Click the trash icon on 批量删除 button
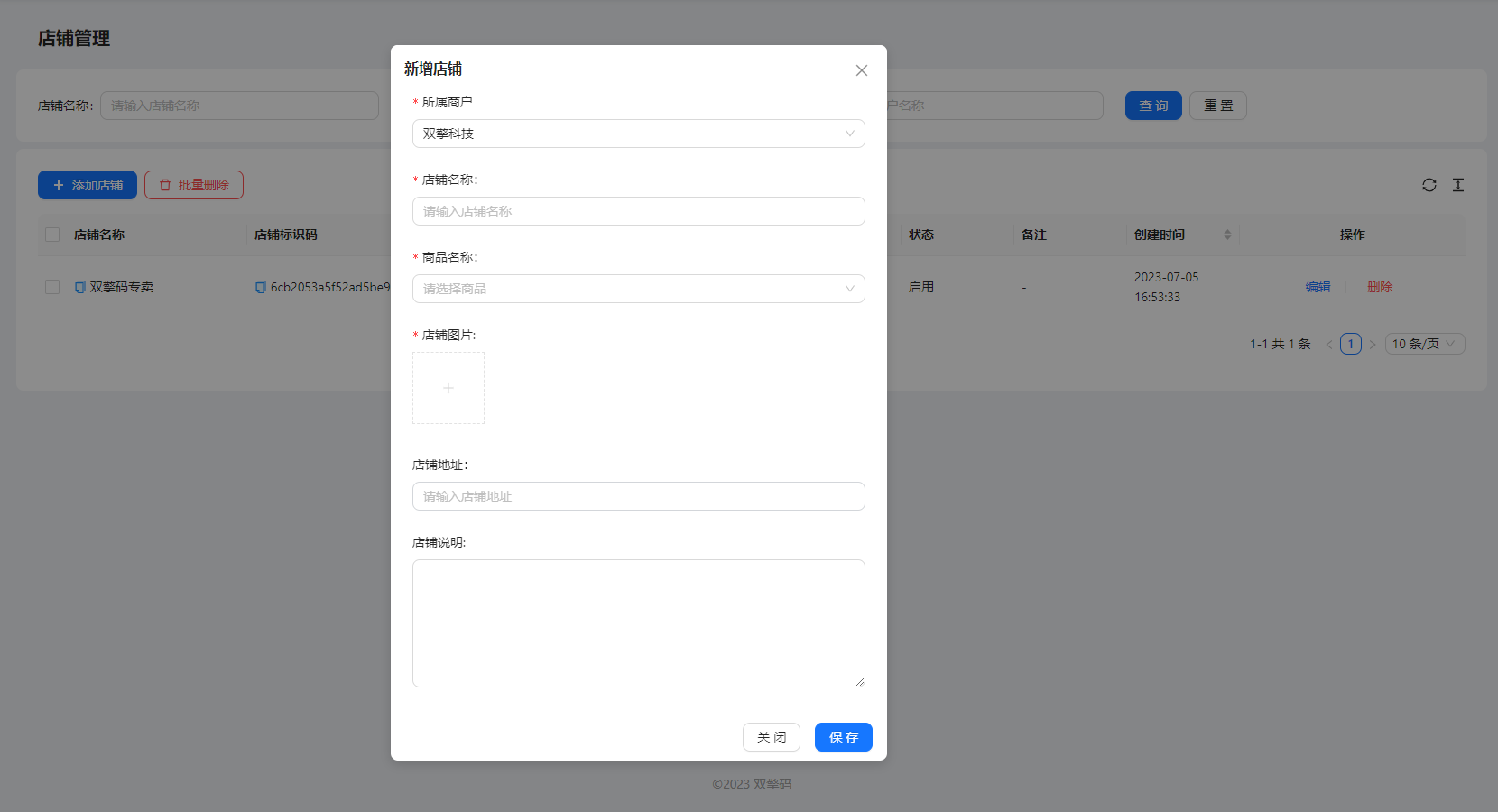1498x812 pixels. (x=165, y=185)
